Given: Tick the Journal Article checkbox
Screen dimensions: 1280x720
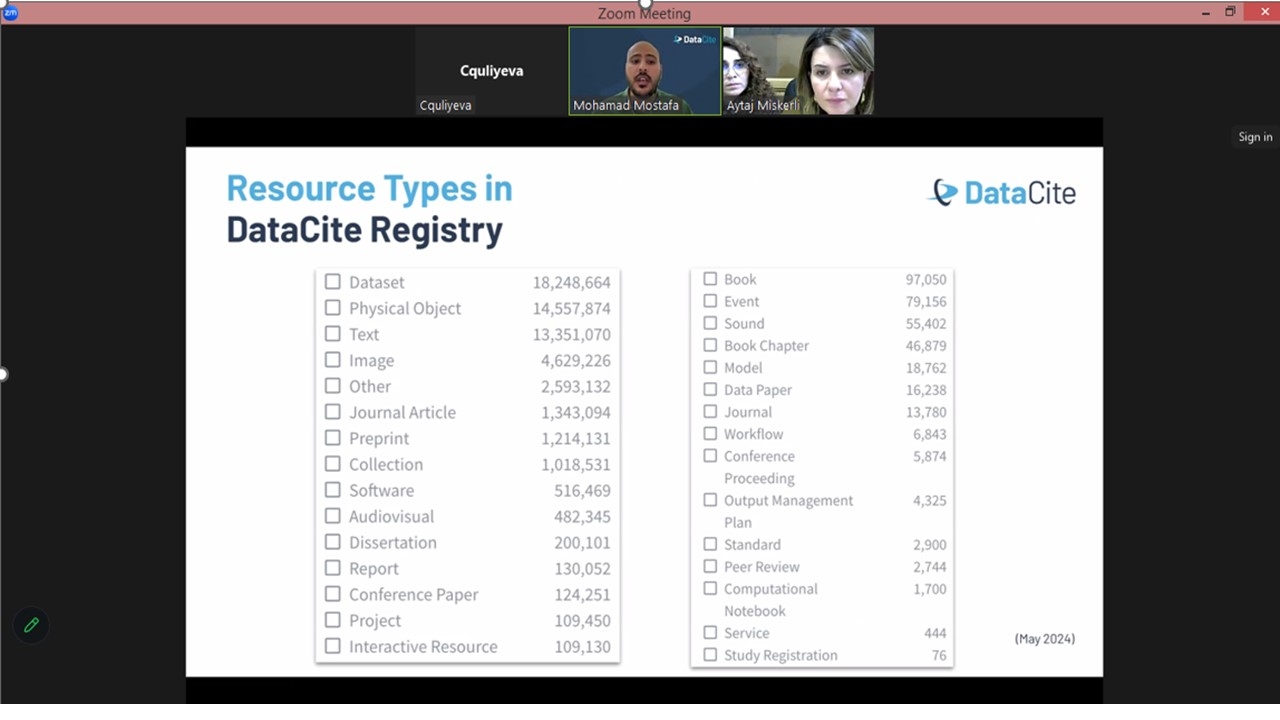Looking at the screenshot, I should click(332, 412).
